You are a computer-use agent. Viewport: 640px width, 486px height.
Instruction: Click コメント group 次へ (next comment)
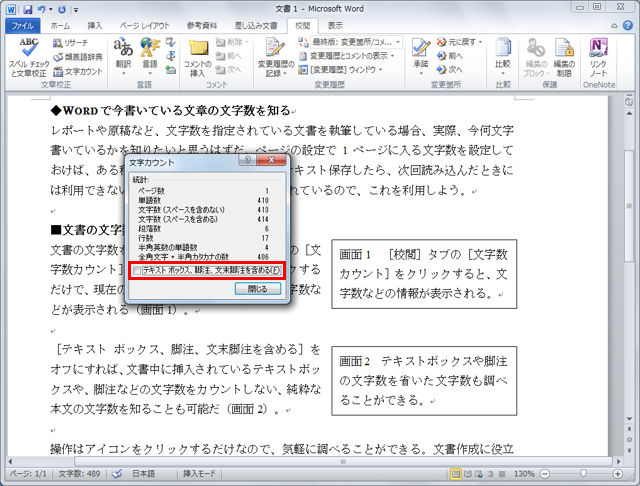click(x=229, y=70)
